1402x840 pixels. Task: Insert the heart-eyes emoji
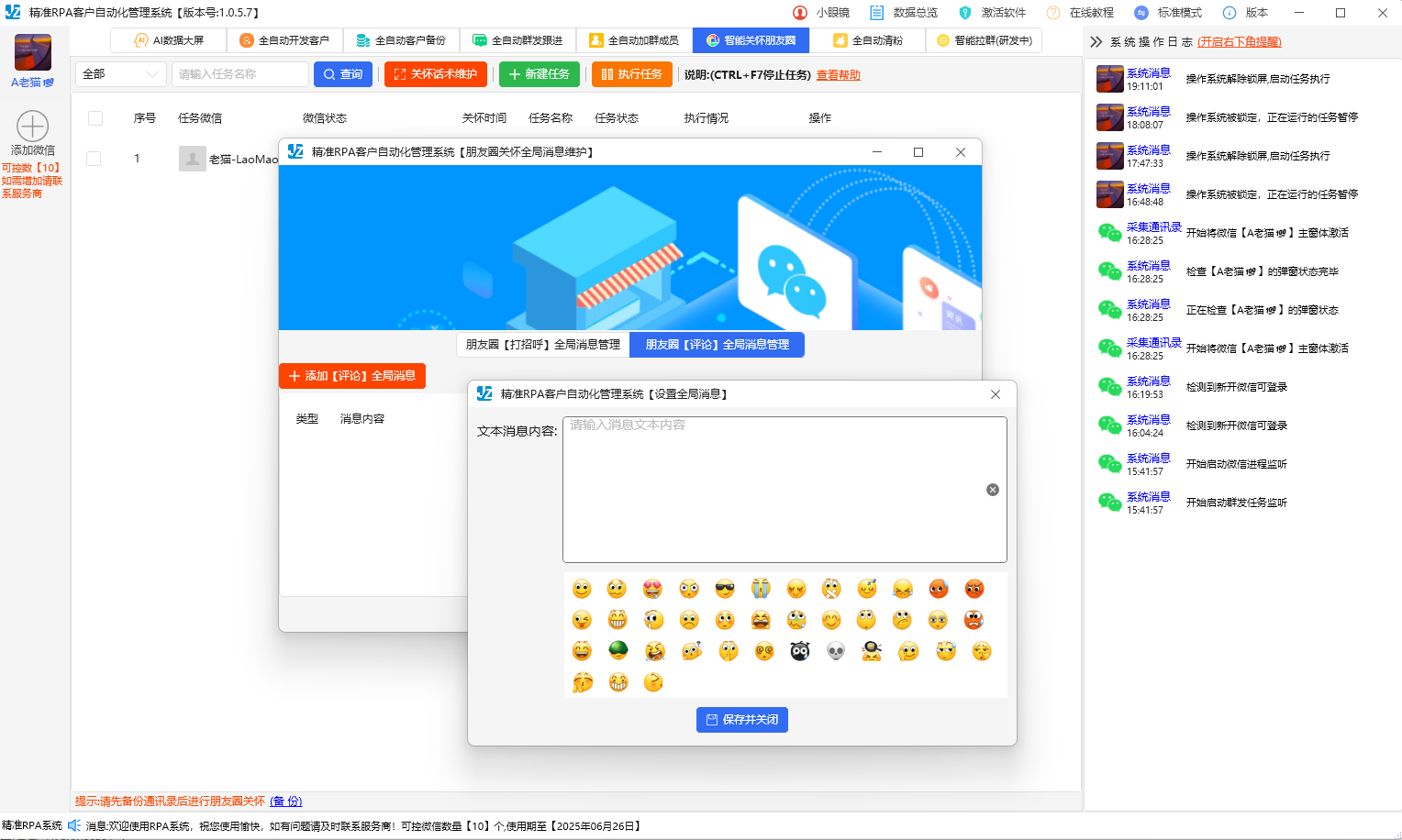(652, 589)
